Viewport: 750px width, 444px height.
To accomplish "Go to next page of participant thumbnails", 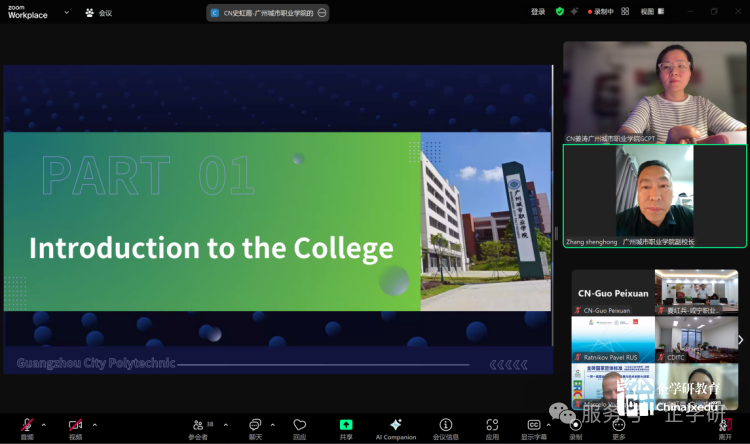I will pos(740,340).
